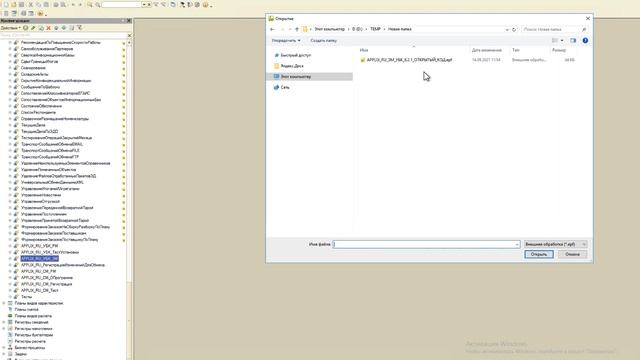Click the Configuration tree search field
Viewport: 640px width, 360px height.
click(x=63, y=36)
